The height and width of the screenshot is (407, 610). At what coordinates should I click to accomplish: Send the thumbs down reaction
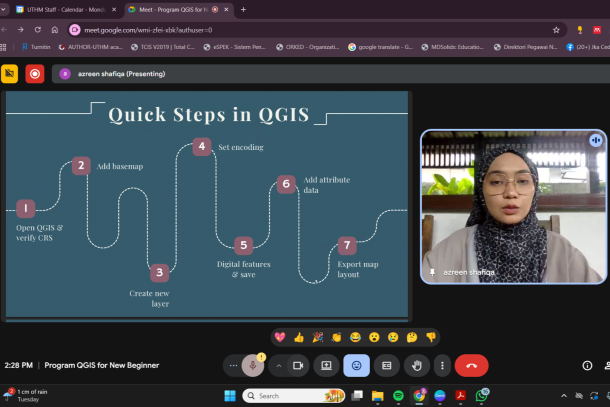tap(431, 337)
